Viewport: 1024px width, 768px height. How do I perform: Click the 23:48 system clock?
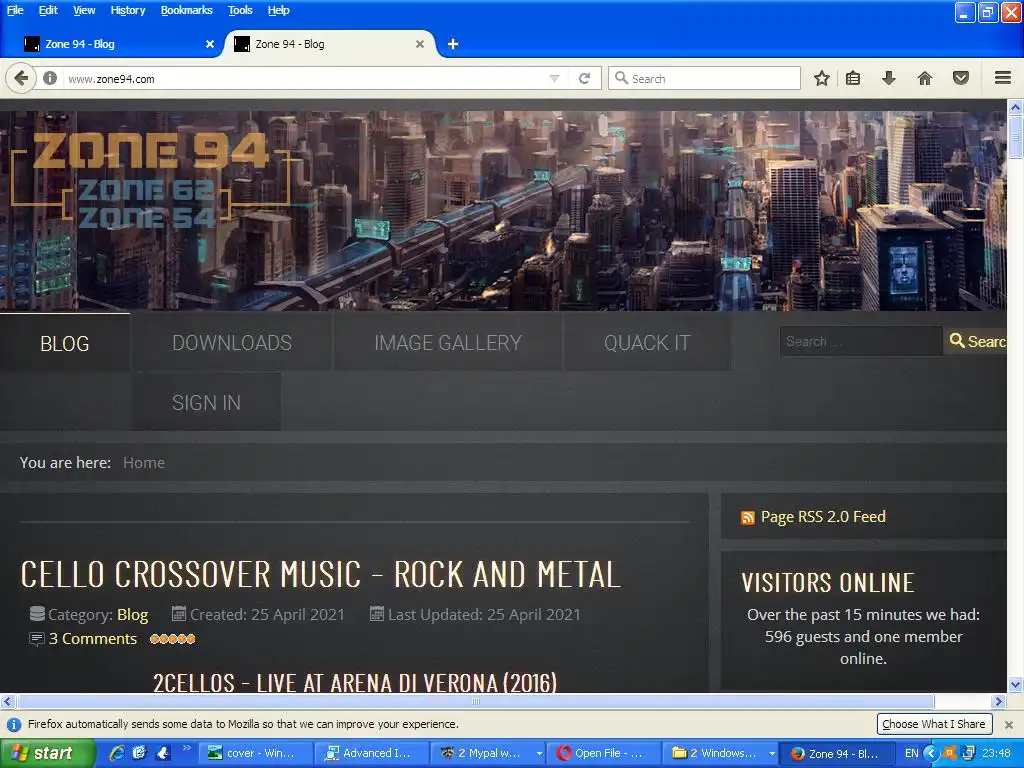(996, 753)
